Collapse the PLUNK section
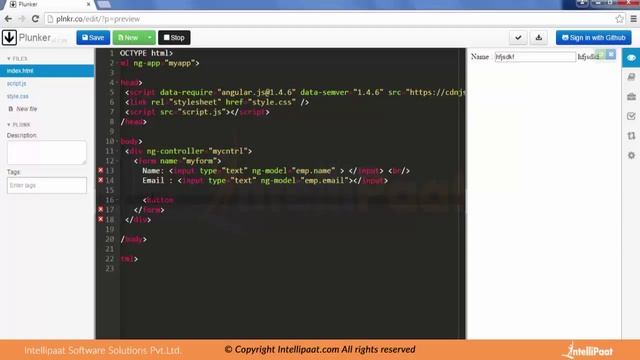 [x=18, y=124]
